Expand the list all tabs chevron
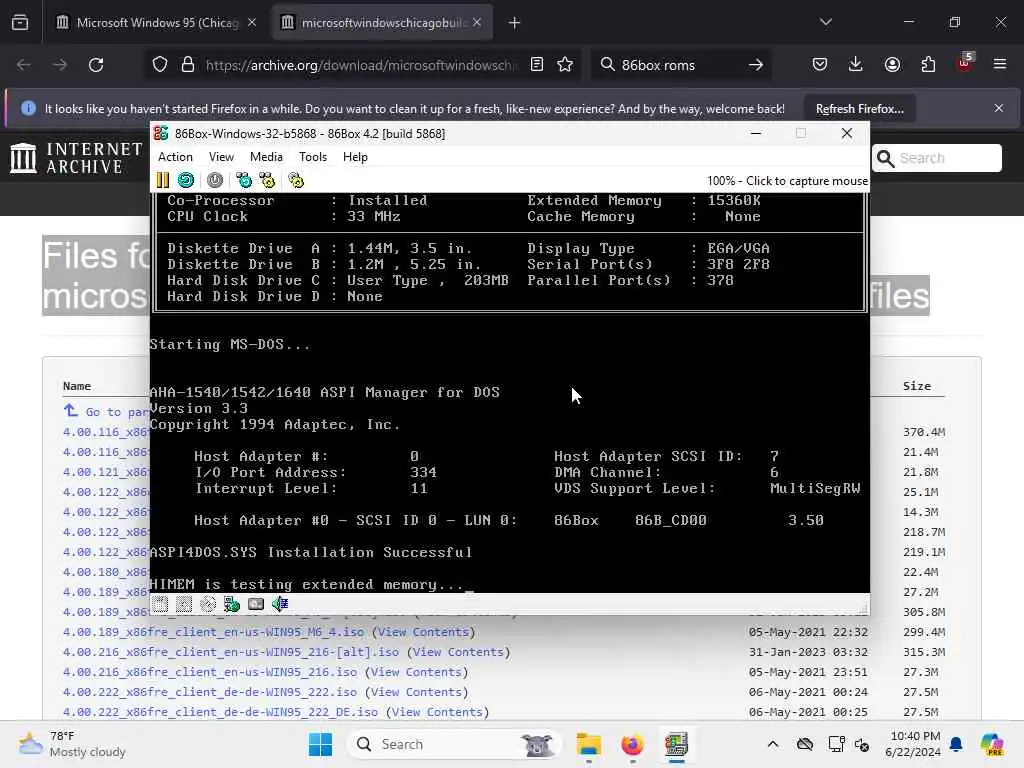Viewport: 1024px width, 768px height. coord(825,22)
